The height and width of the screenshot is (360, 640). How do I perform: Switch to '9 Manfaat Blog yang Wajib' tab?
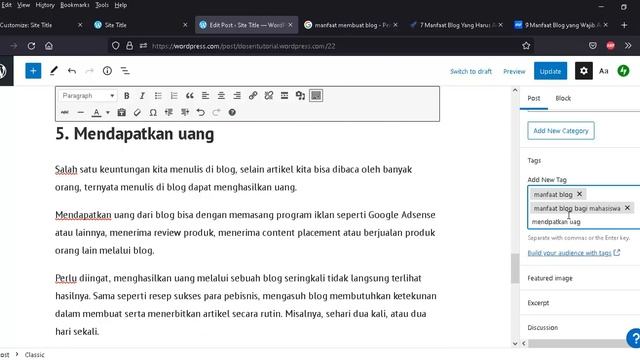tap(561, 25)
